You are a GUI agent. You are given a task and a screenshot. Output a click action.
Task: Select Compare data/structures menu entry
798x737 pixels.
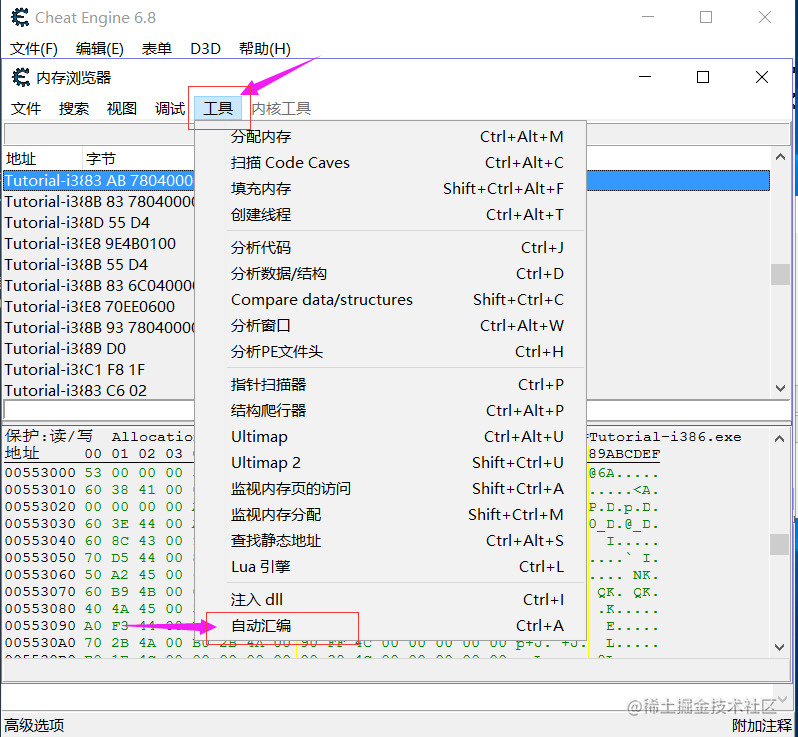click(x=390, y=299)
